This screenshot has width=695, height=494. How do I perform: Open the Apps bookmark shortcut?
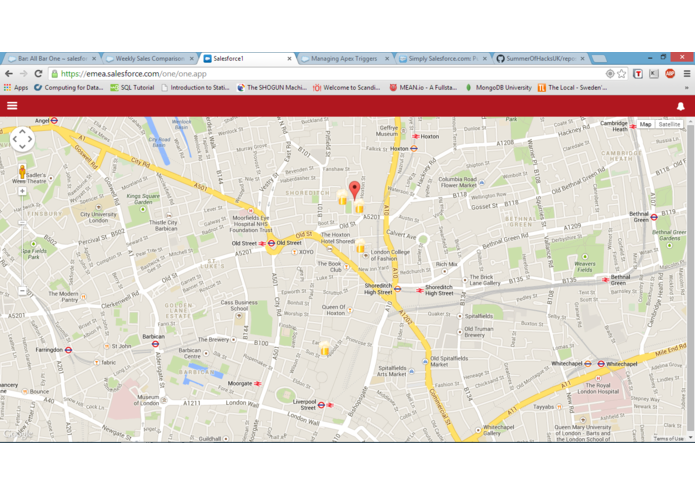pyautogui.click(x=16, y=88)
